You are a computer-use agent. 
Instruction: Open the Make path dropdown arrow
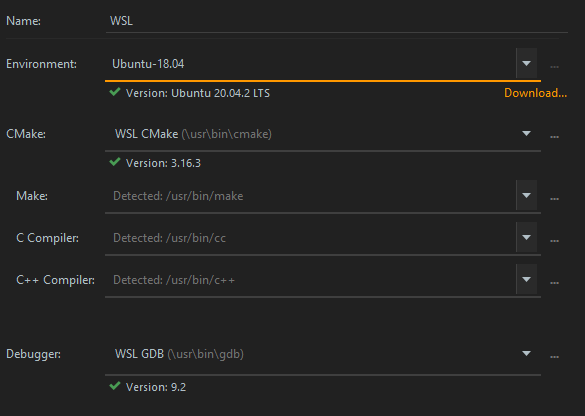pos(526,195)
